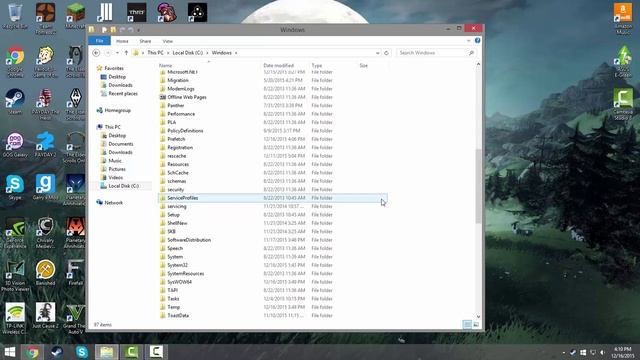The image size is (640, 360).
Task: Open the View ribbon tab
Action: pos(168,41)
